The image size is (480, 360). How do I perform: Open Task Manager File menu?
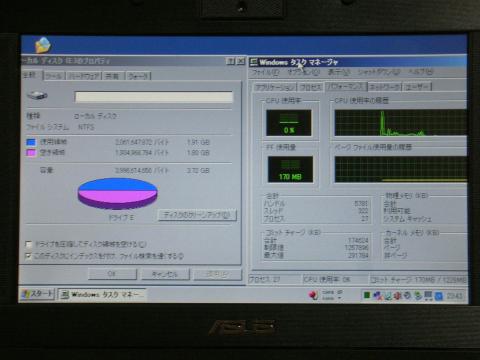pos(265,72)
